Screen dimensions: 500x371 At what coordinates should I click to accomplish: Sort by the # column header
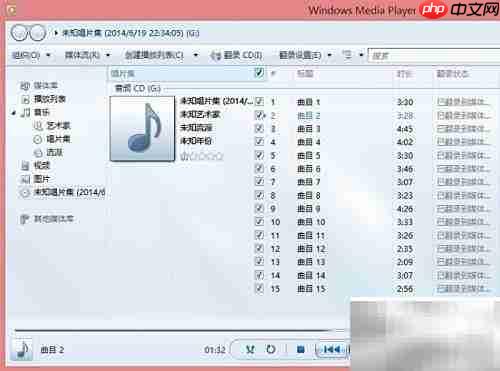273,73
